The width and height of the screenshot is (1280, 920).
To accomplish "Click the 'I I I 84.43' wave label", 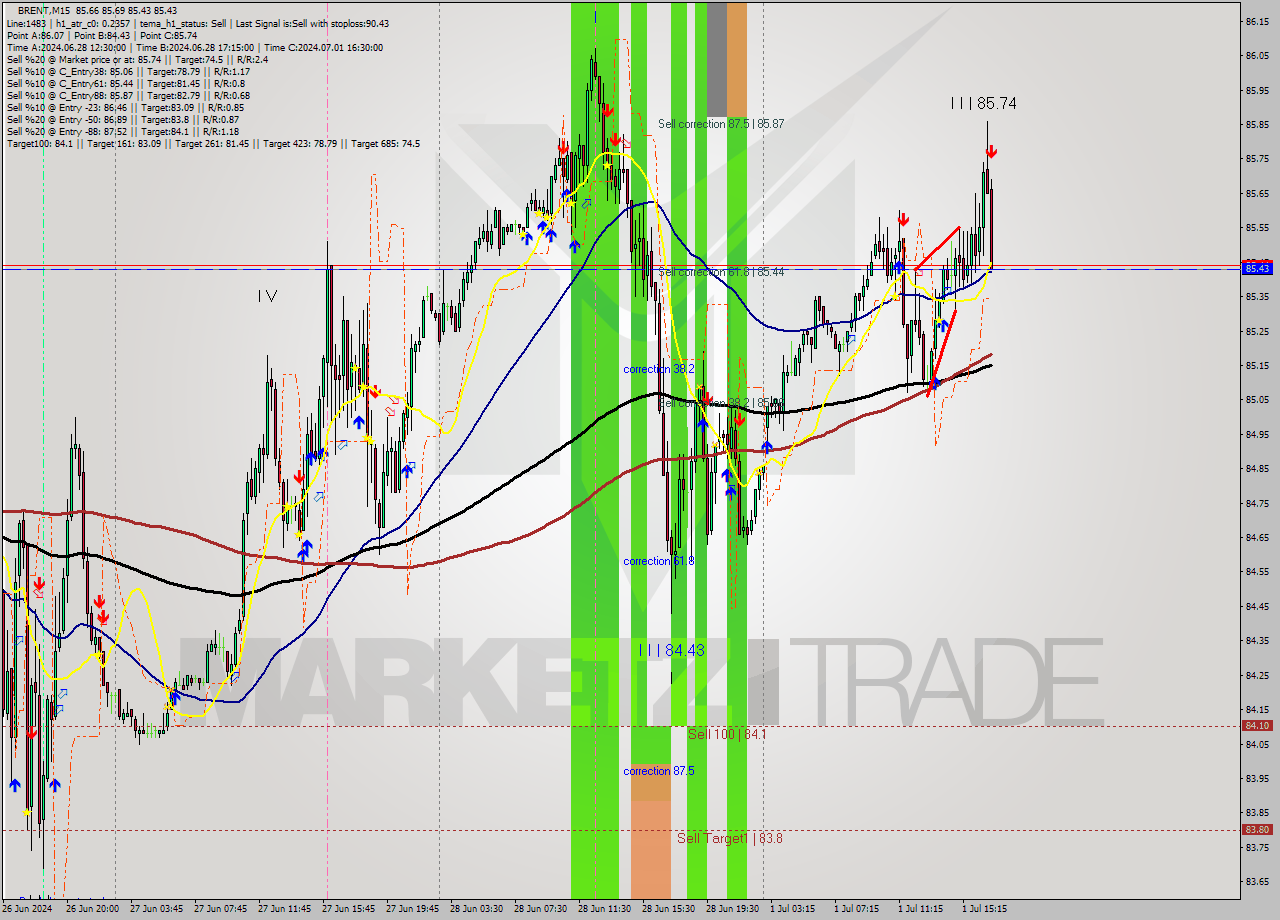I will pyautogui.click(x=672, y=650).
